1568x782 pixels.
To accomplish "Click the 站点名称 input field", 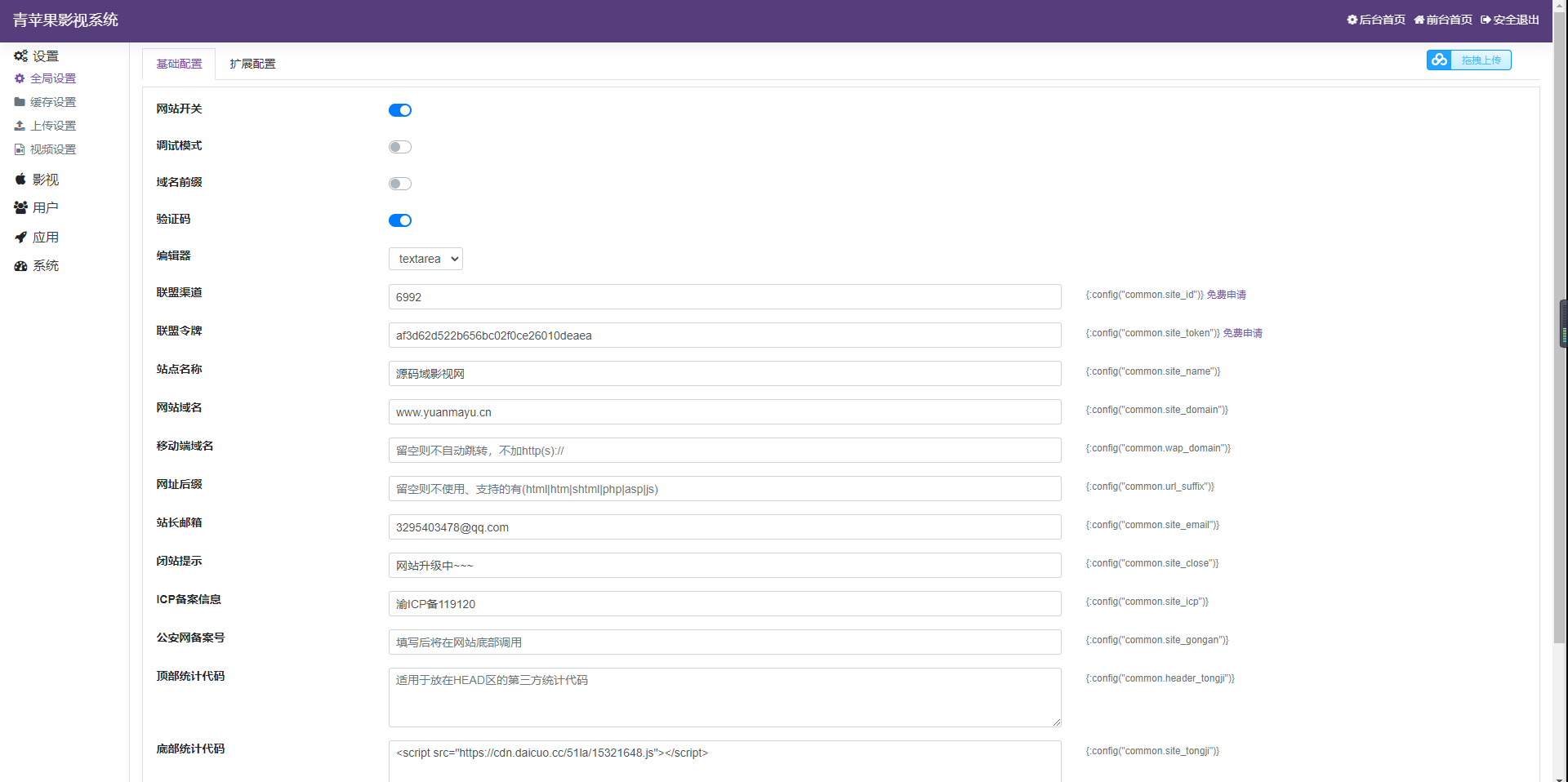I will tap(724, 374).
